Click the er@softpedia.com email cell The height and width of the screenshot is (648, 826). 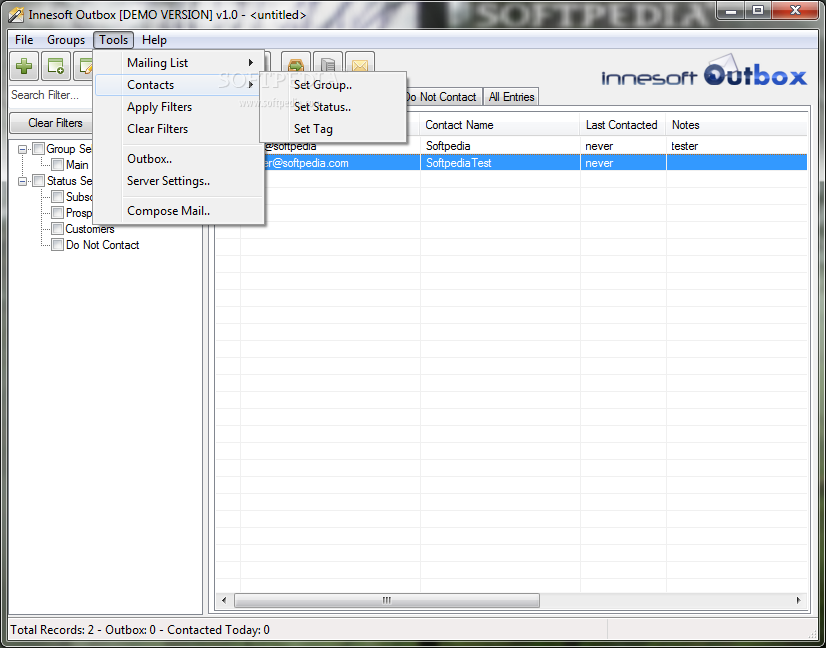[x=342, y=163]
